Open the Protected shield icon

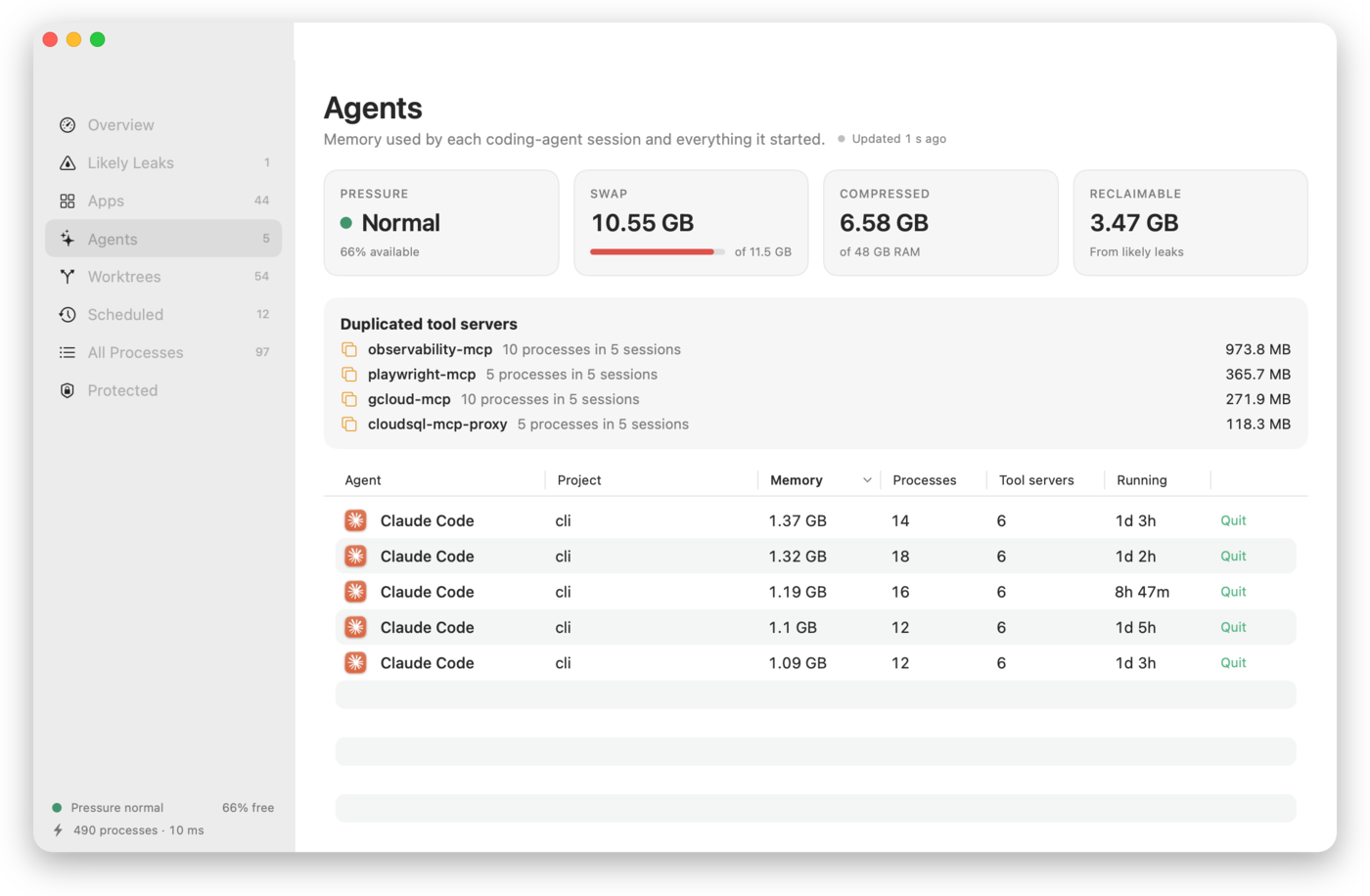click(68, 390)
